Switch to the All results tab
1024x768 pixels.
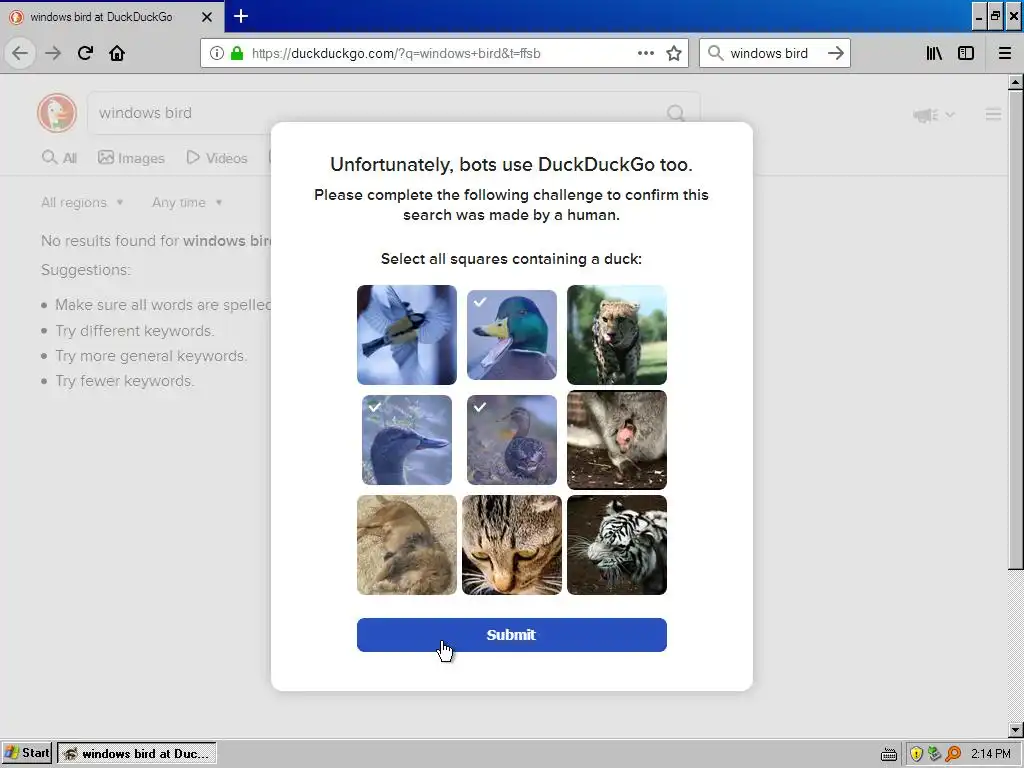coord(59,158)
